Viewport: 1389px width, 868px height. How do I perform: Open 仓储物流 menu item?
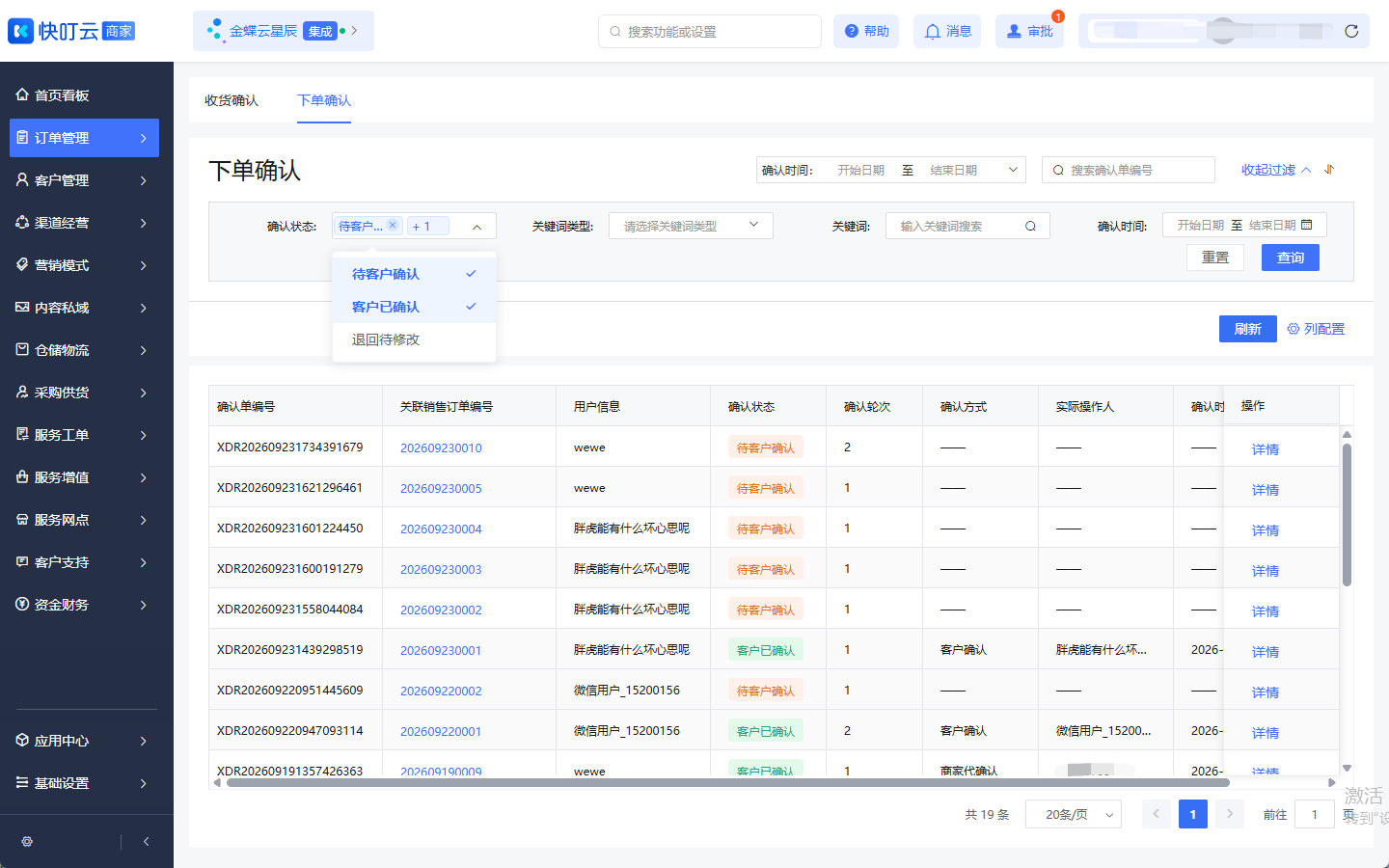click(x=84, y=350)
